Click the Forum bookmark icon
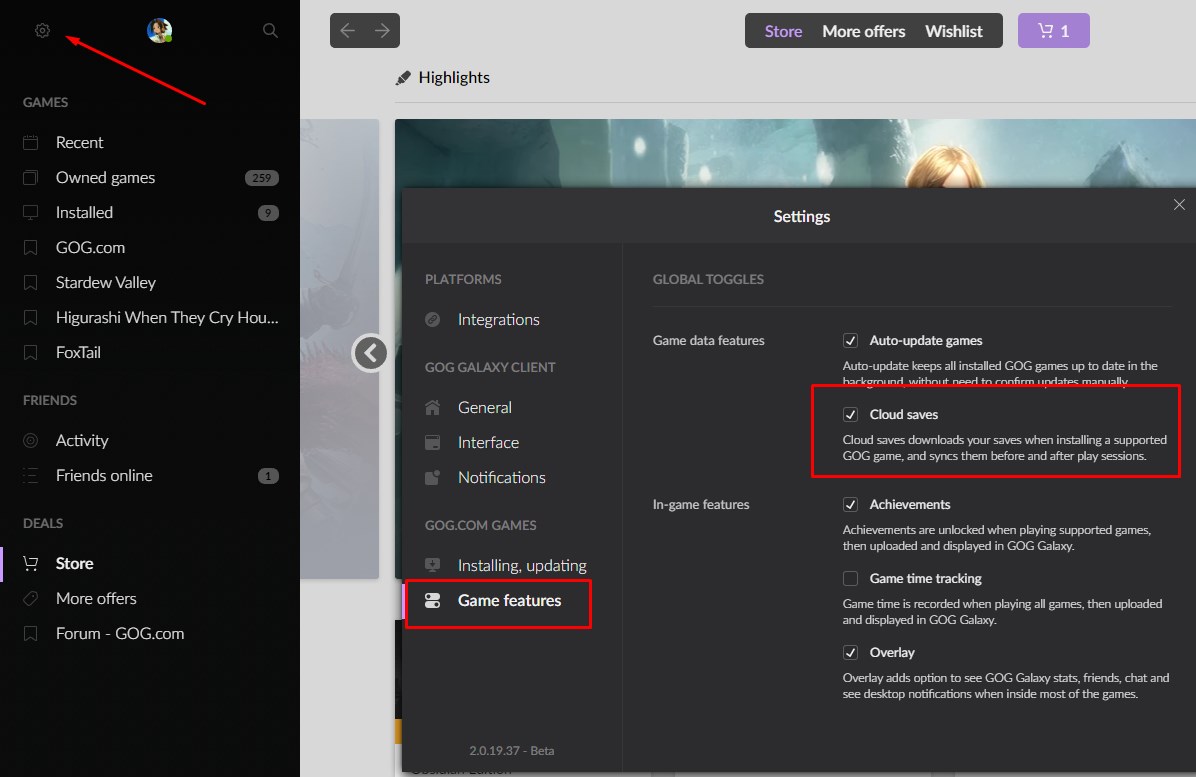The width and height of the screenshot is (1196, 777). coord(31,634)
